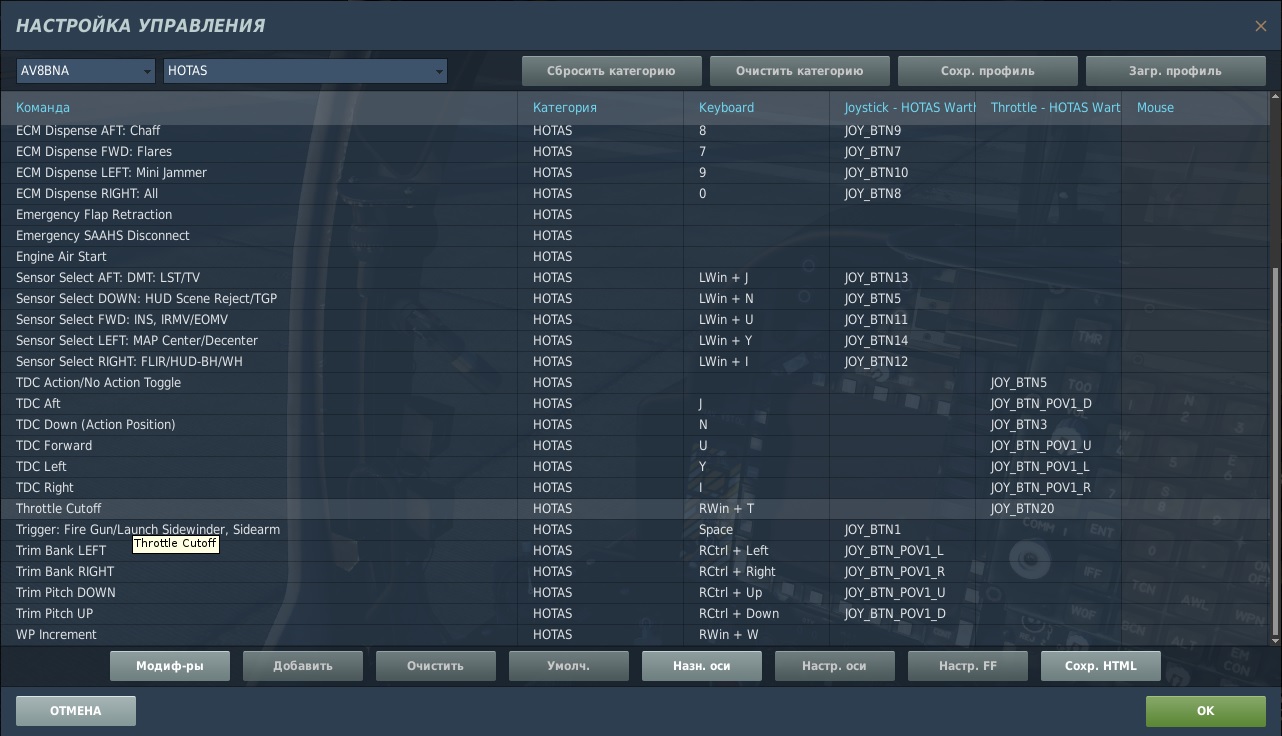Close the control settings window
This screenshot has height=736, width=1282.
coord(1260,26)
